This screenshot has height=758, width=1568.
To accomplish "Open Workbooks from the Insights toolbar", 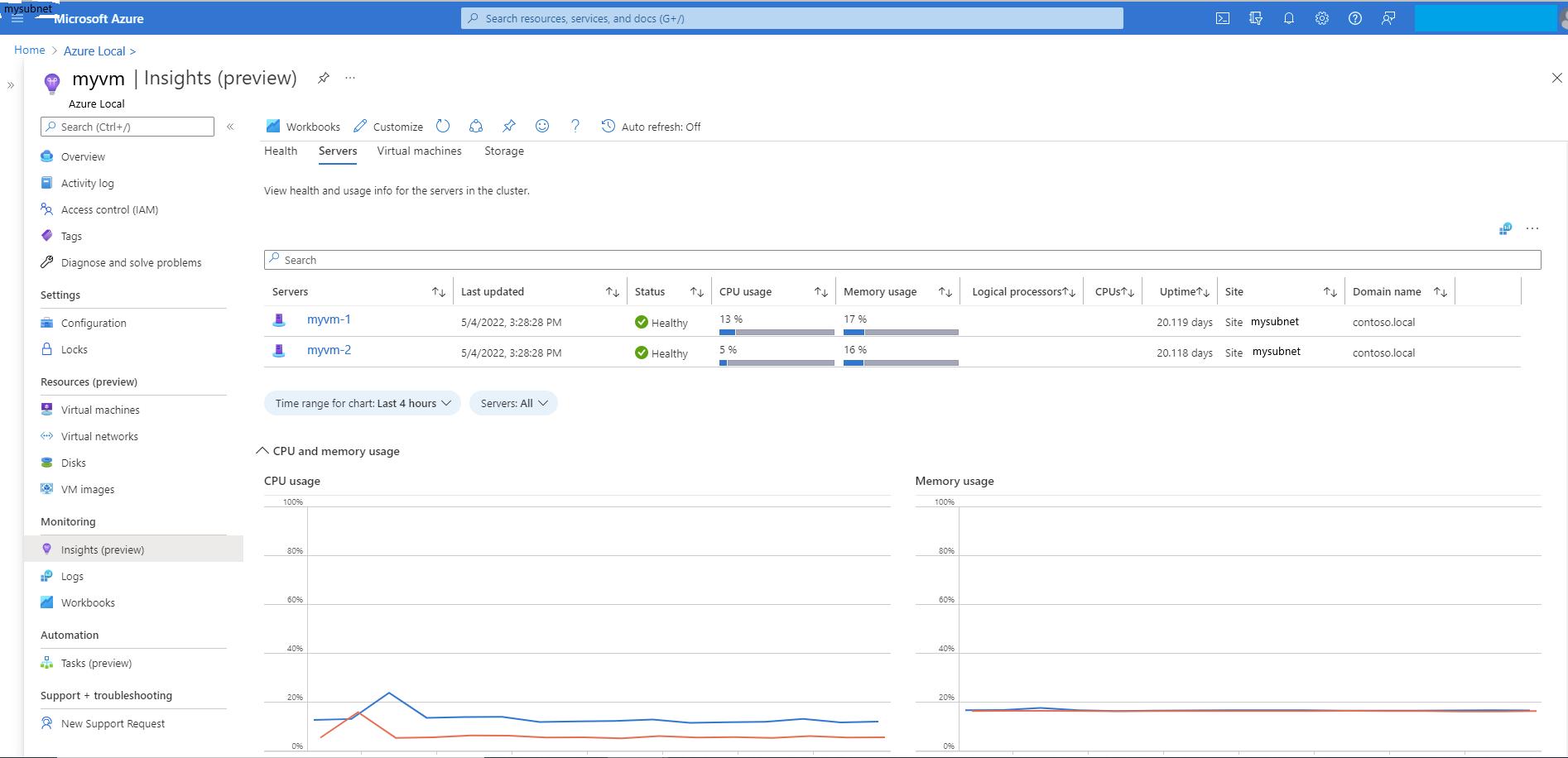I will point(302,126).
